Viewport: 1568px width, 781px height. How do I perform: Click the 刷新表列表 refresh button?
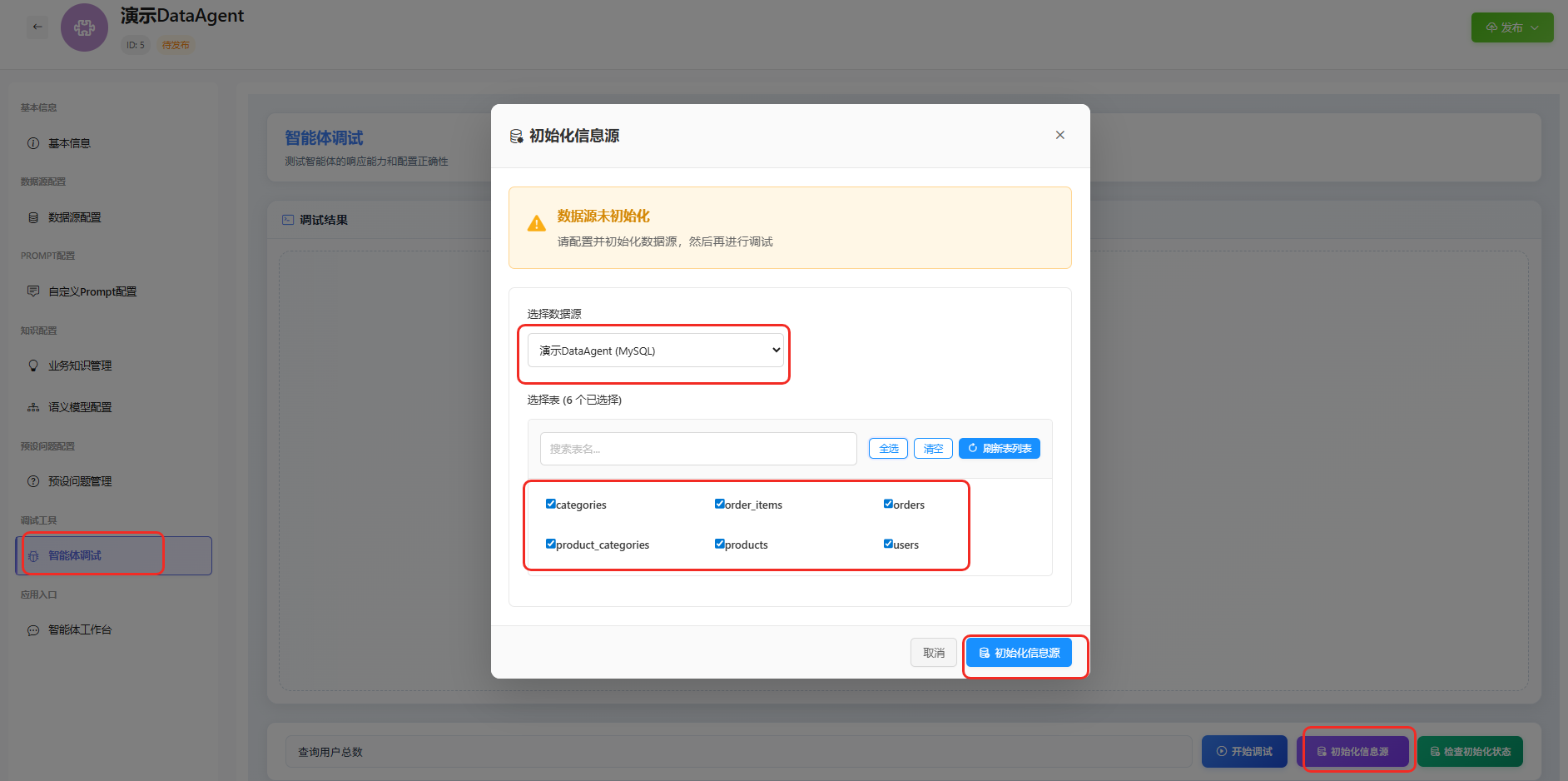(x=999, y=448)
